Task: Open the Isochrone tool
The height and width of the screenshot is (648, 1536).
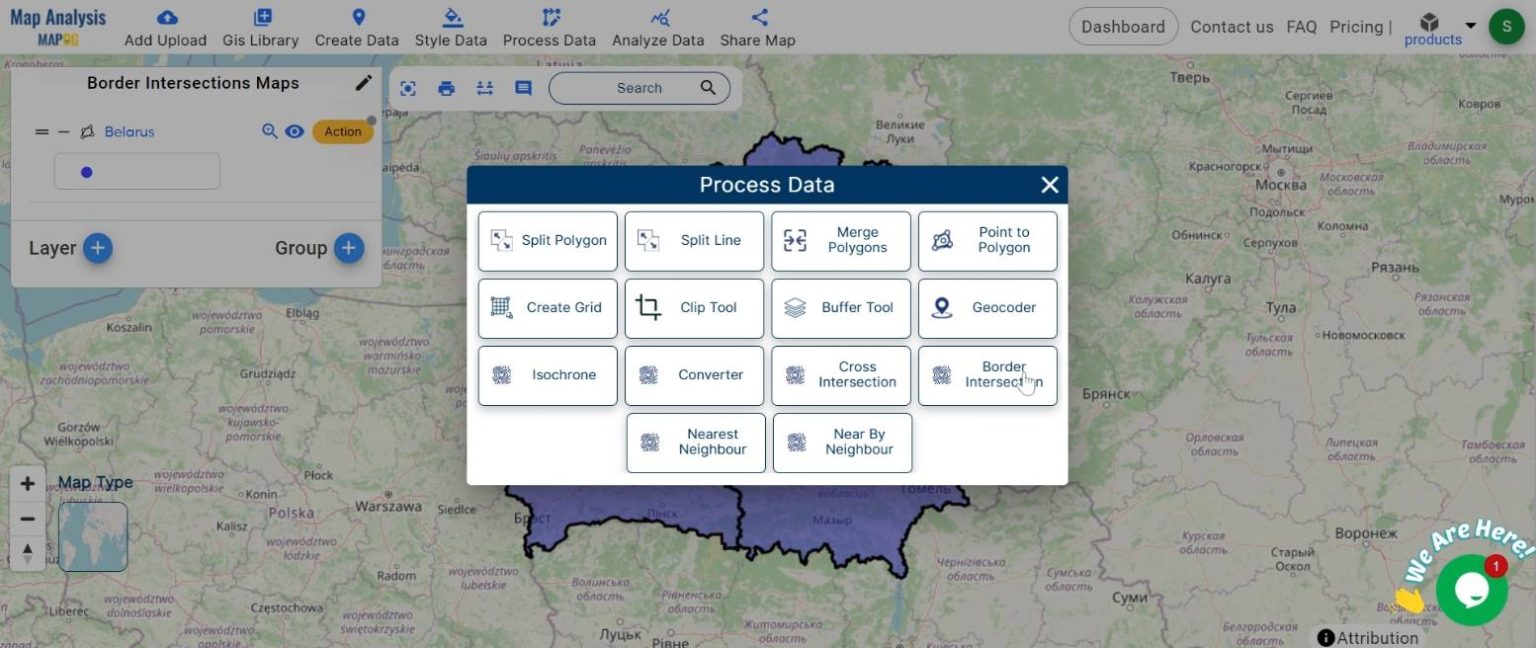Action: [548, 376]
